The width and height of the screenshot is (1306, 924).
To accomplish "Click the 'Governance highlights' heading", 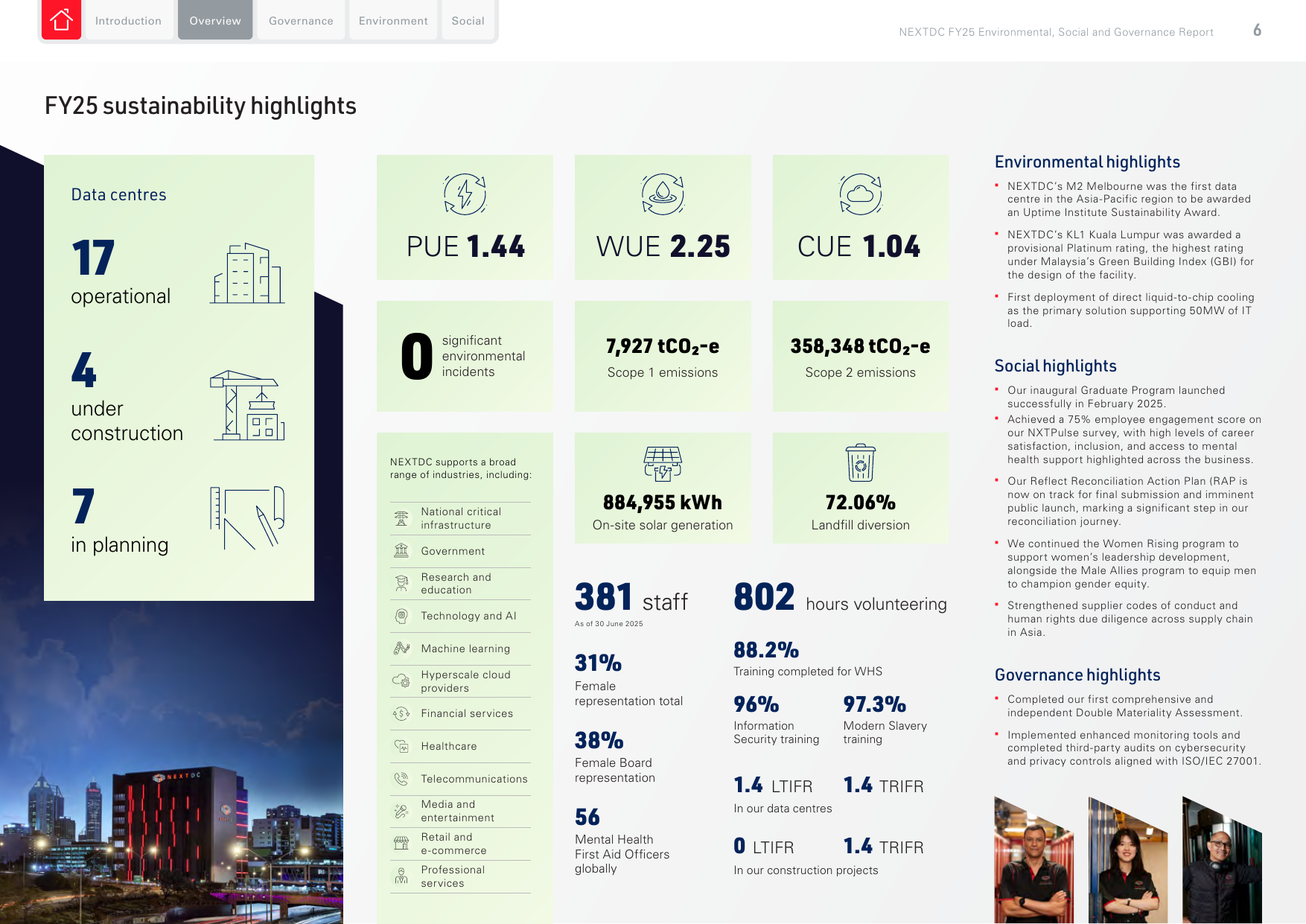I will point(1077,675).
